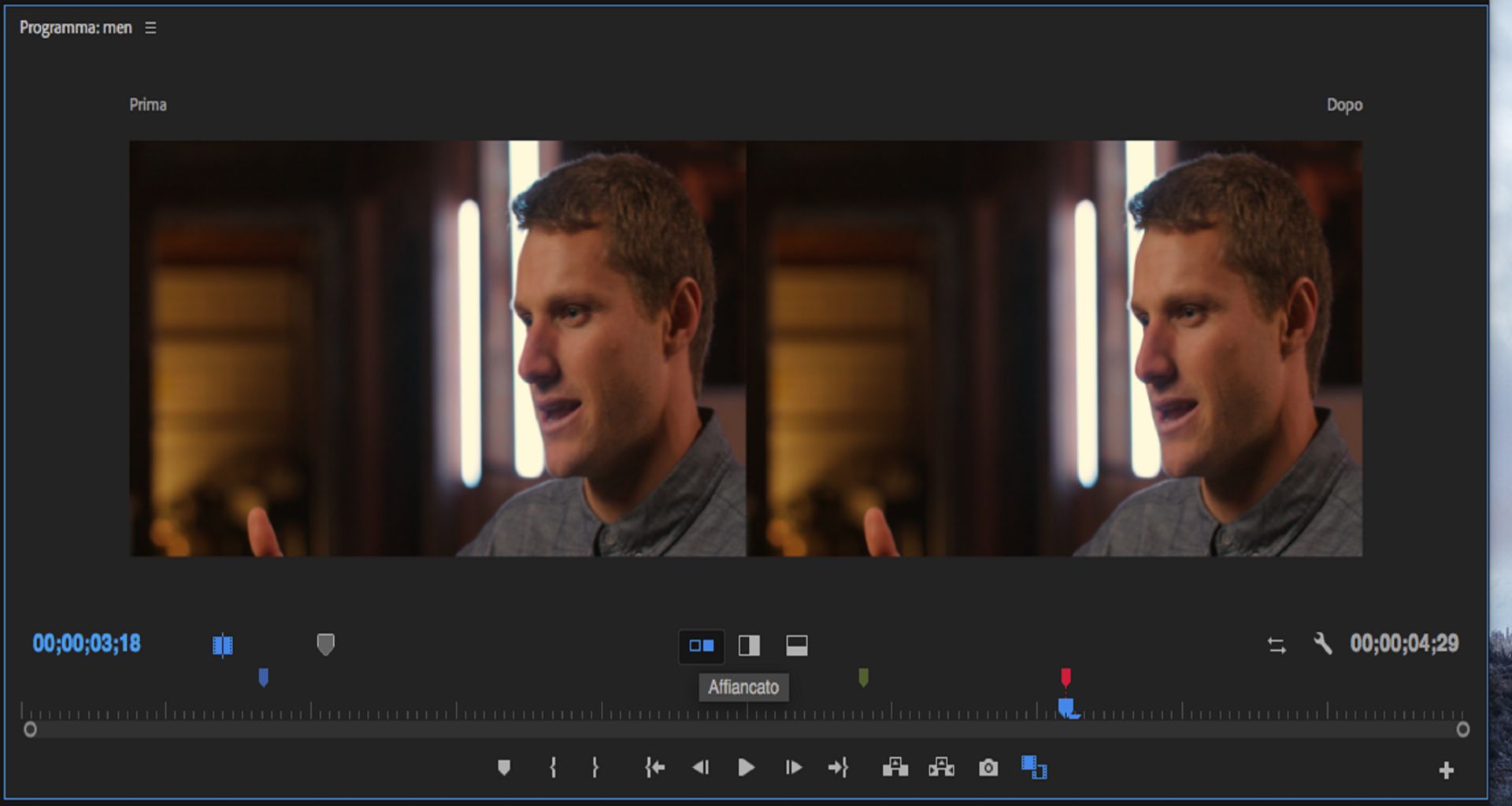Screen dimensions: 1512x806
Task: Click the Dopo preview image
Action: pos(1054,349)
